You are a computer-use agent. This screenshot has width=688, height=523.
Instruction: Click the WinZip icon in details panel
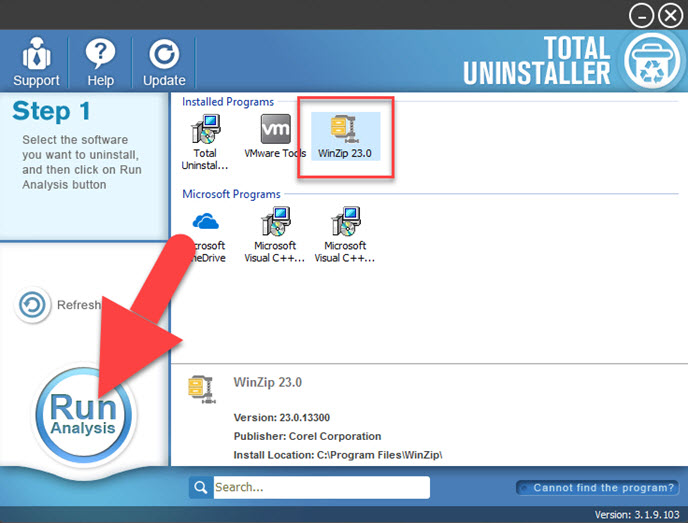click(x=201, y=389)
